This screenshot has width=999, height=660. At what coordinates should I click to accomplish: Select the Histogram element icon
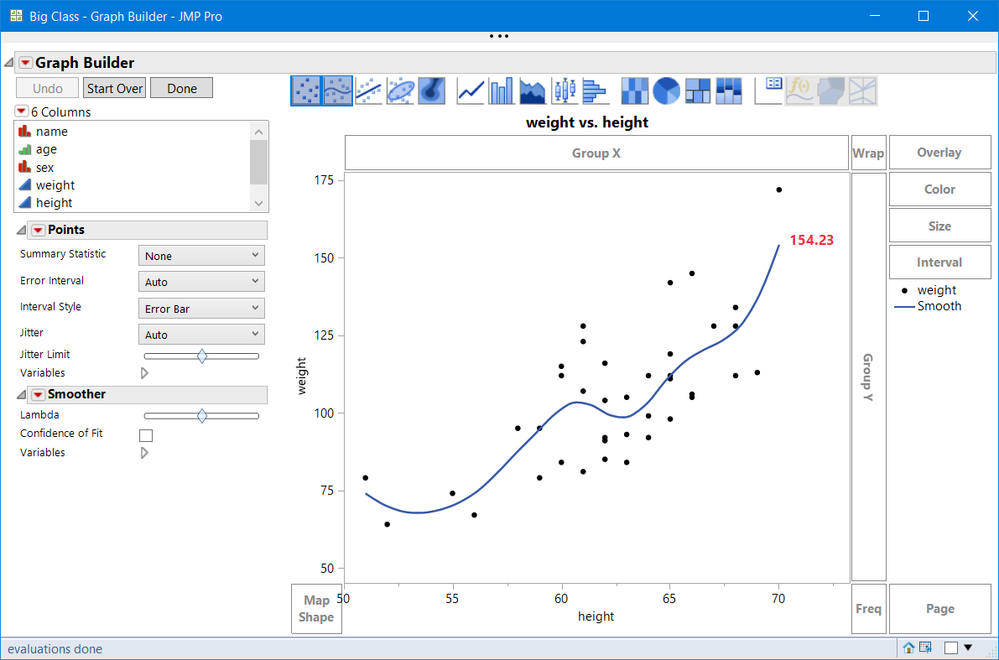pyautogui.click(x=595, y=90)
